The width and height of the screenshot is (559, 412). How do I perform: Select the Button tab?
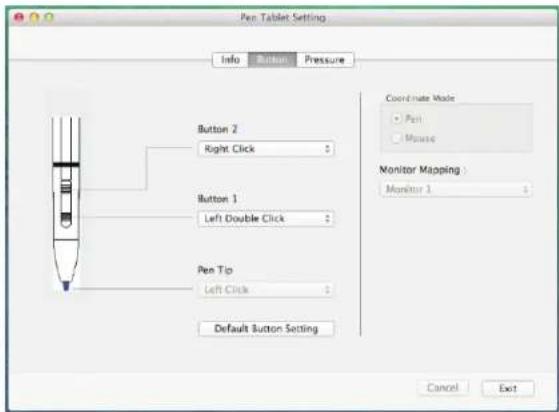[272, 60]
